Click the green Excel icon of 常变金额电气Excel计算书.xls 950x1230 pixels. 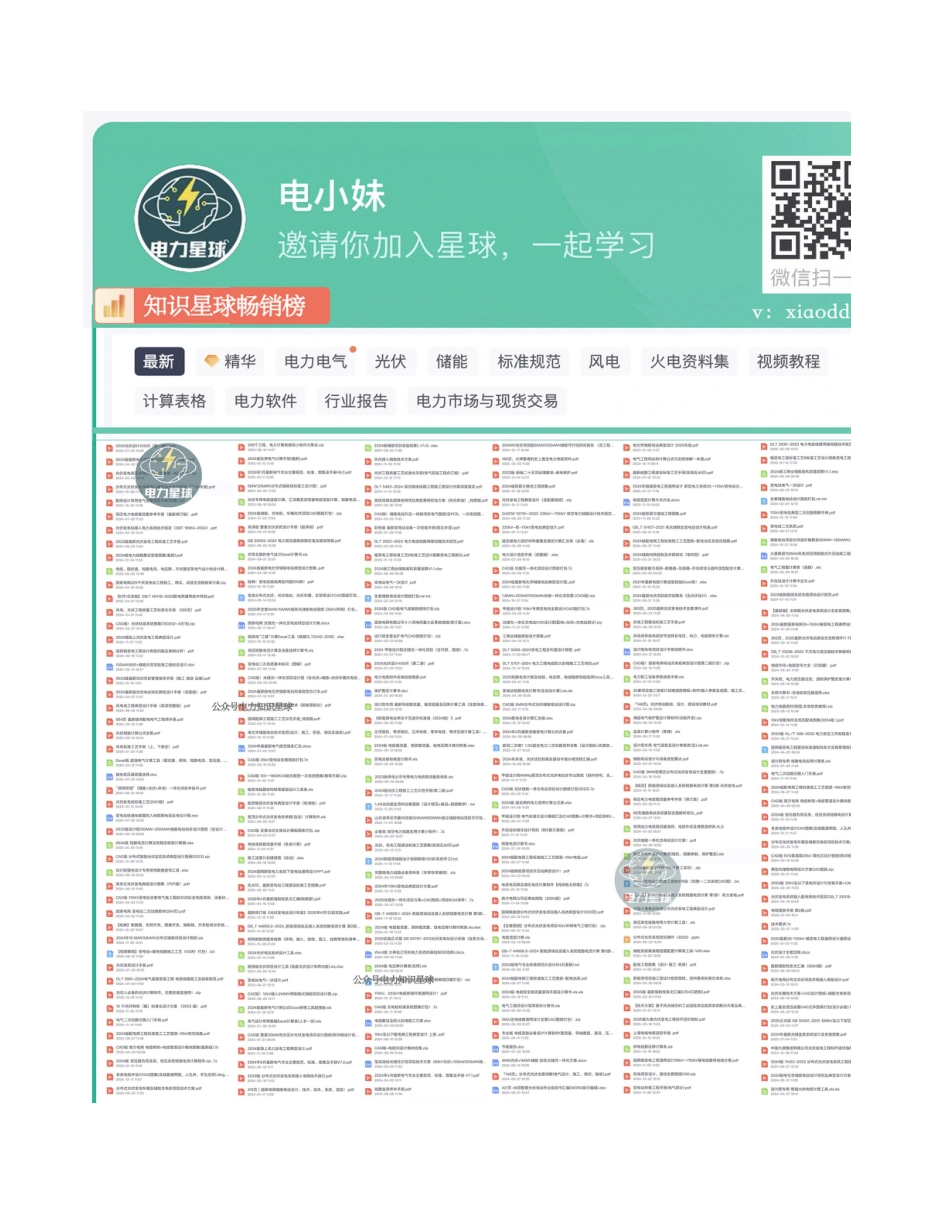(x=241, y=556)
